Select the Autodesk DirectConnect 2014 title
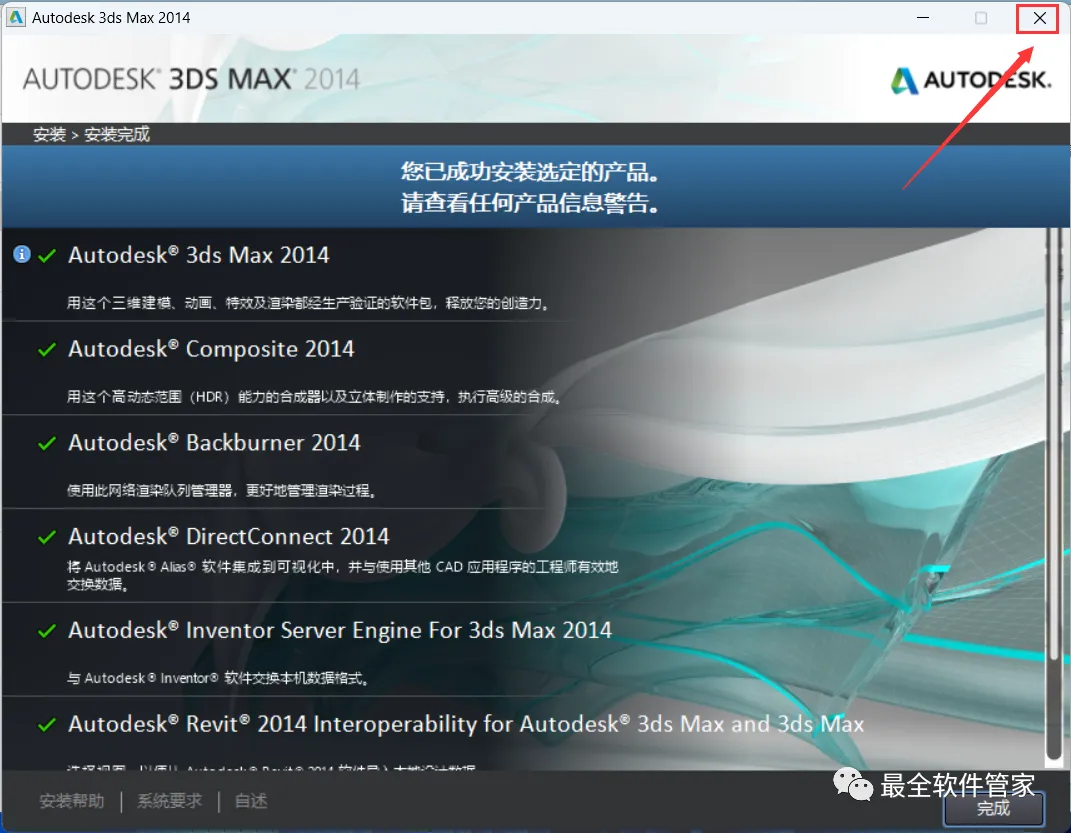The height and width of the screenshot is (833, 1071). (229, 536)
